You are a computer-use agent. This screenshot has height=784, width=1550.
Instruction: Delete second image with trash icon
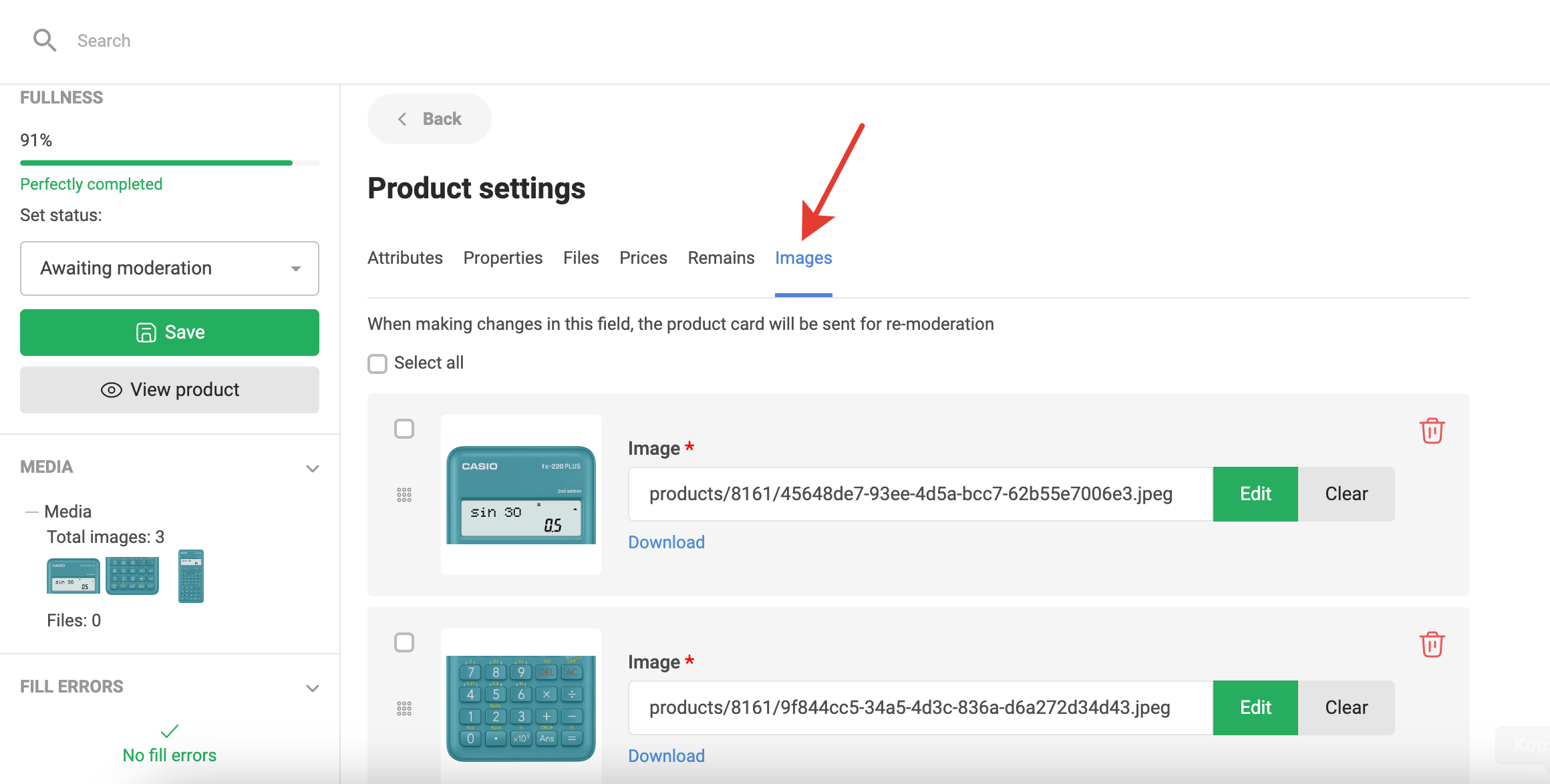(x=1432, y=644)
